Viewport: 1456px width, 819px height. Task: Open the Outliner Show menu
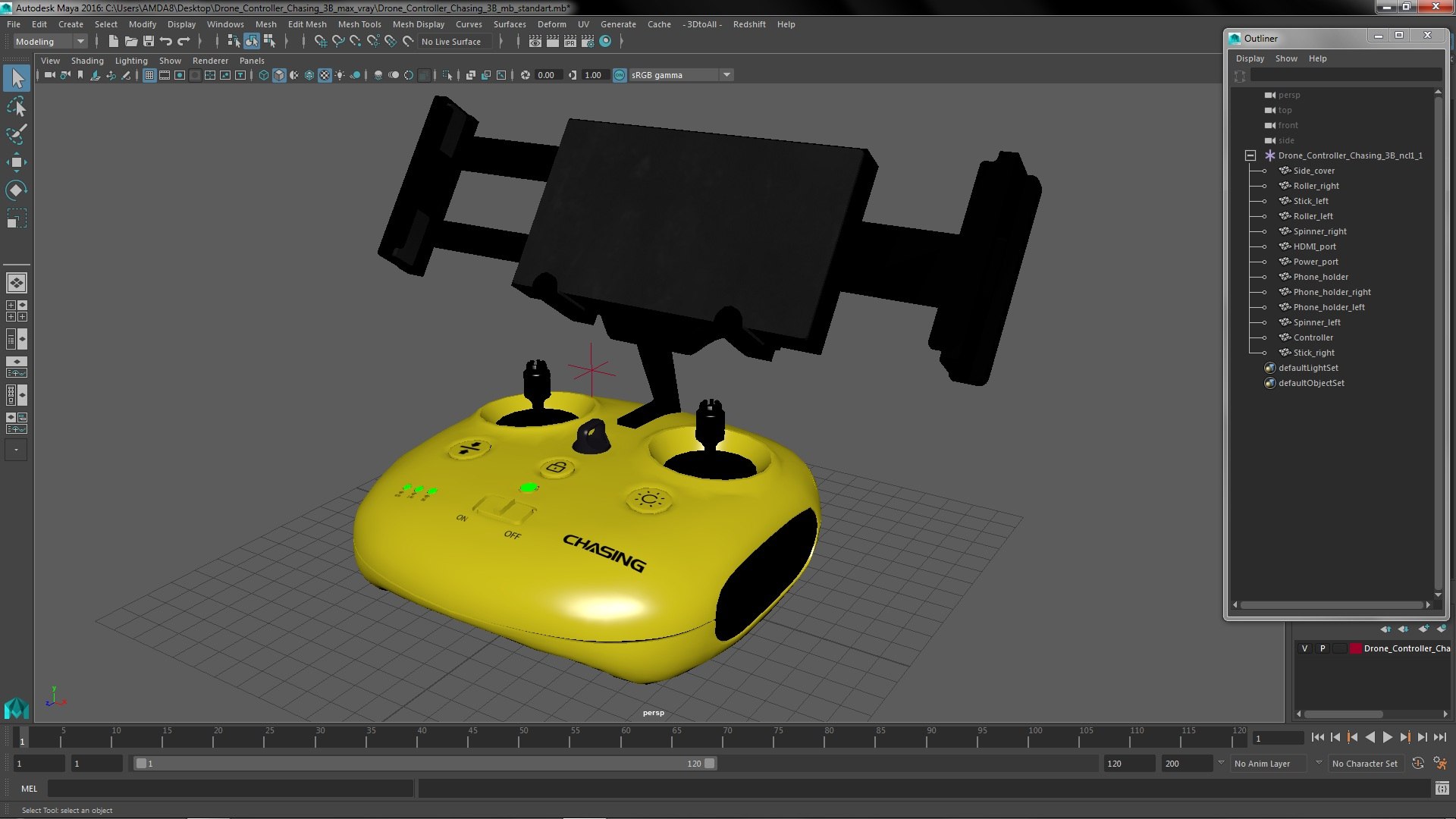click(x=1286, y=58)
